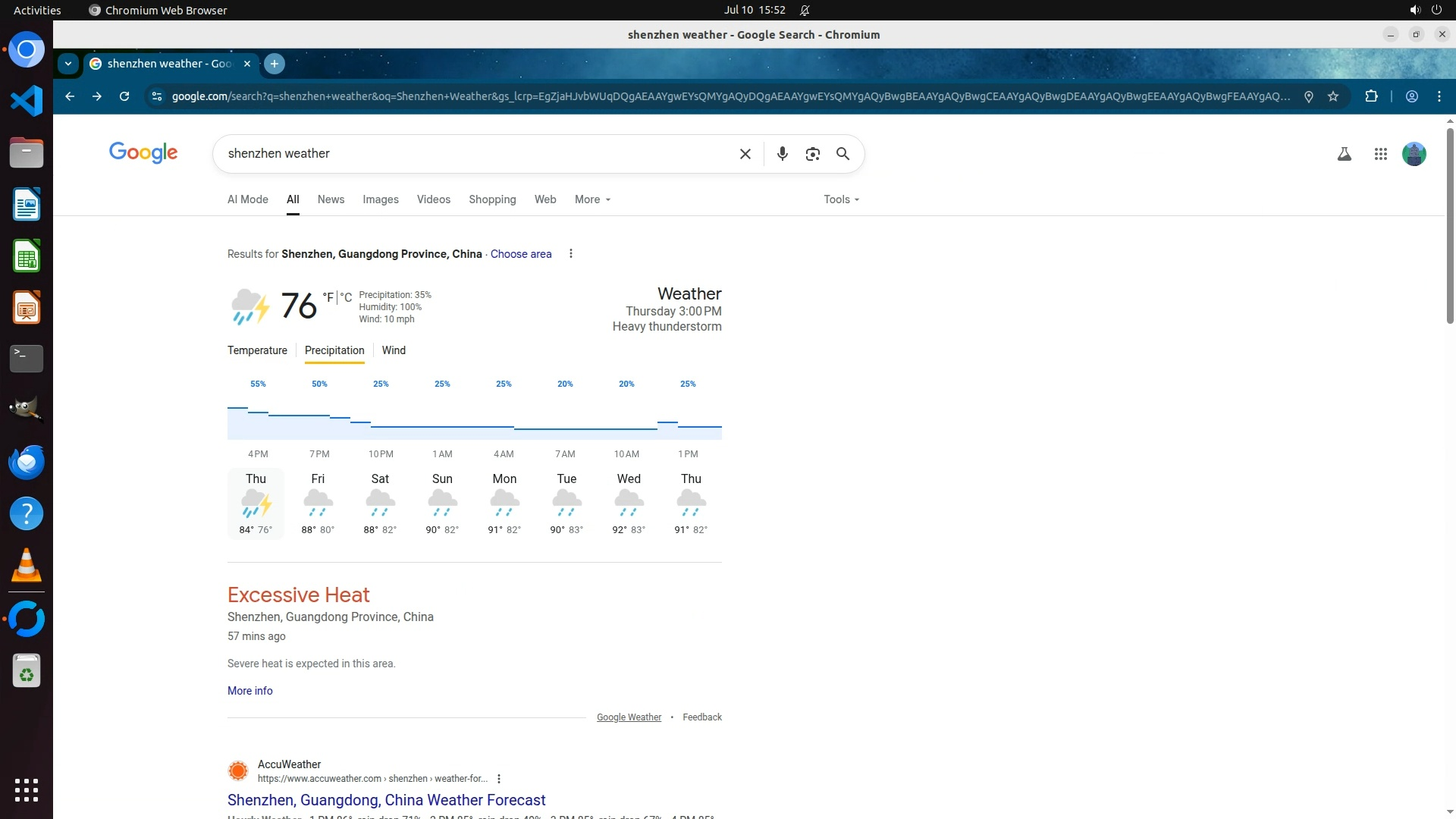This screenshot has height=819, width=1456.
Task: Expand the More search filters dropdown
Action: tap(592, 199)
